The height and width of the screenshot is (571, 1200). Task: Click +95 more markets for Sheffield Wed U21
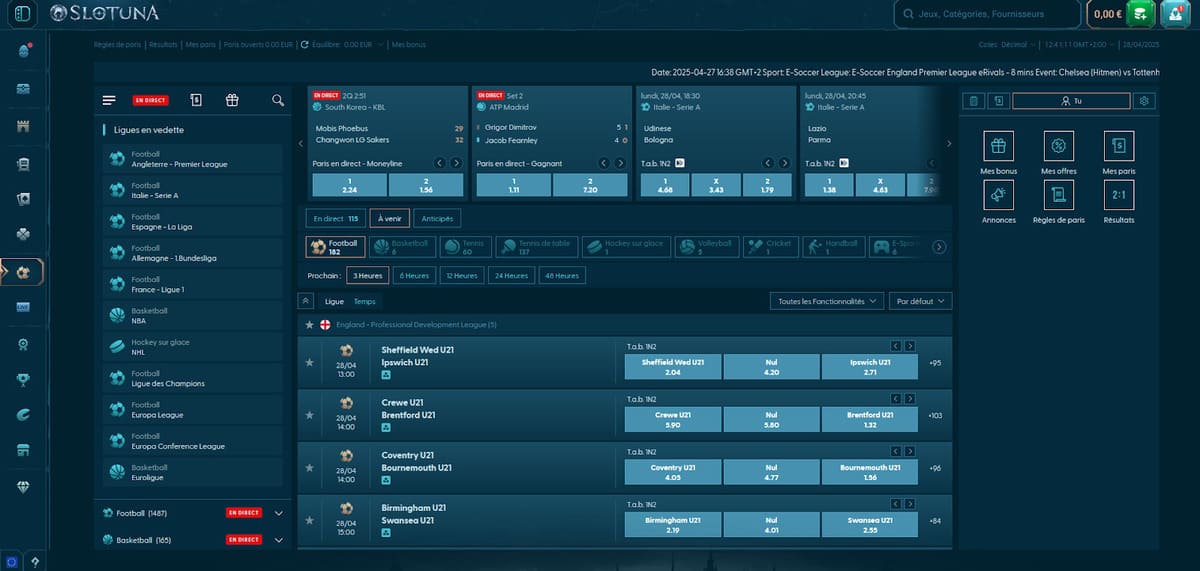pyautogui.click(x=935, y=363)
